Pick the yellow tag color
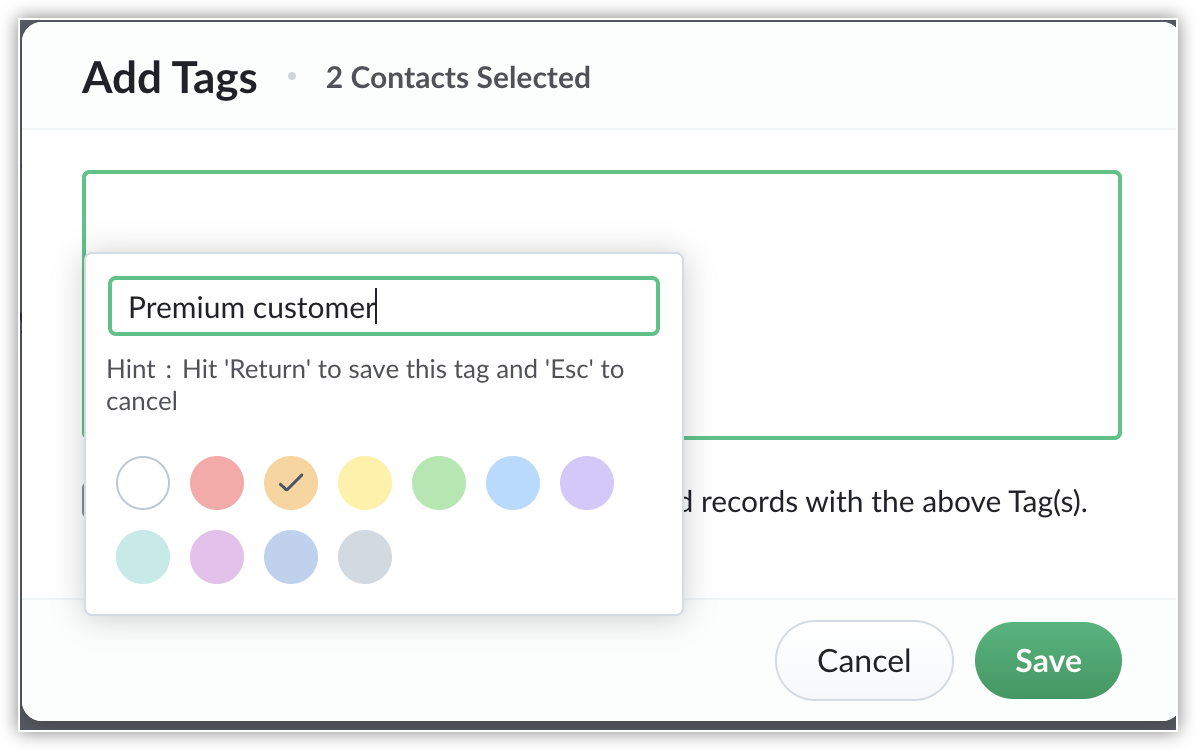Image resolution: width=1196 pixels, height=750 pixels. click(365, 484)
